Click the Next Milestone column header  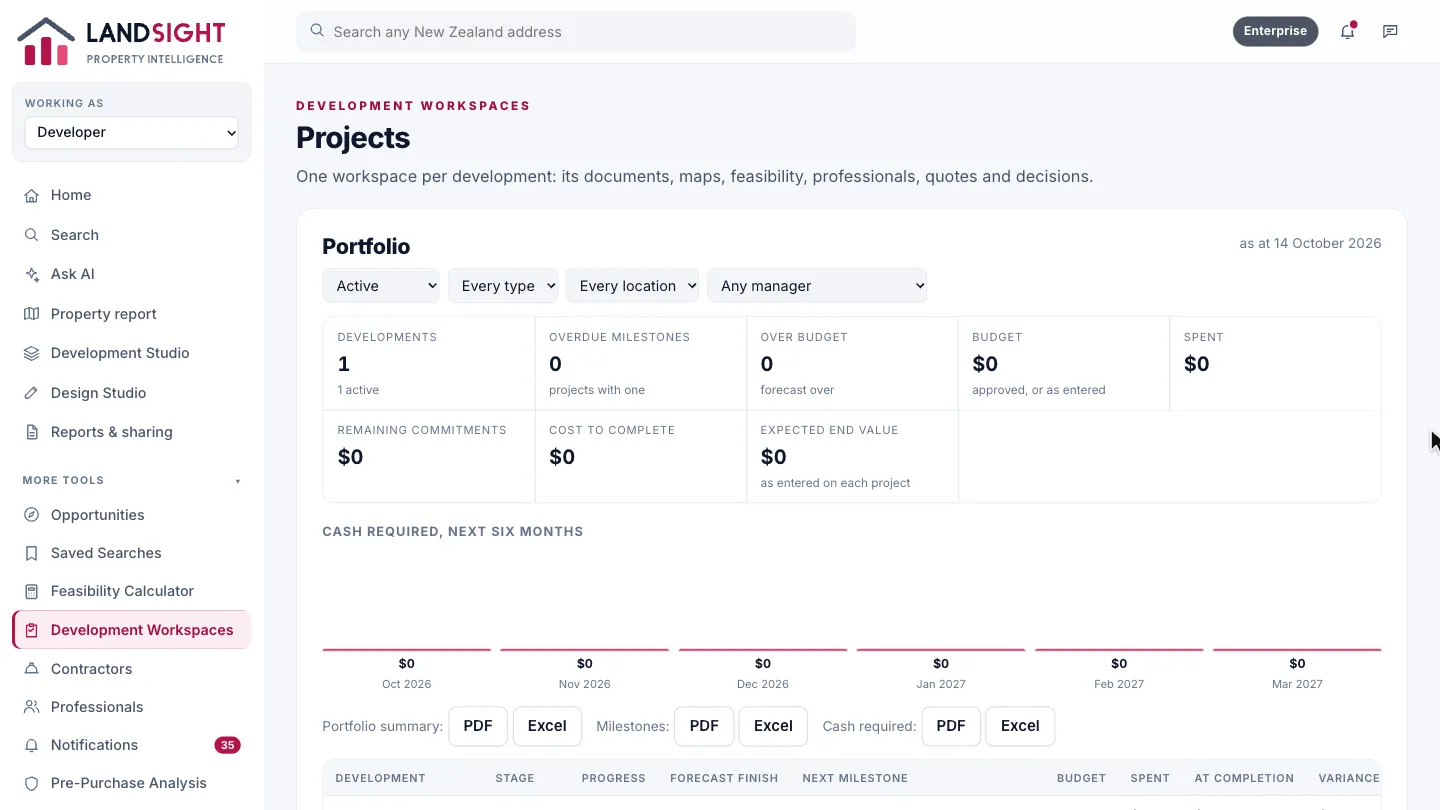855,778
